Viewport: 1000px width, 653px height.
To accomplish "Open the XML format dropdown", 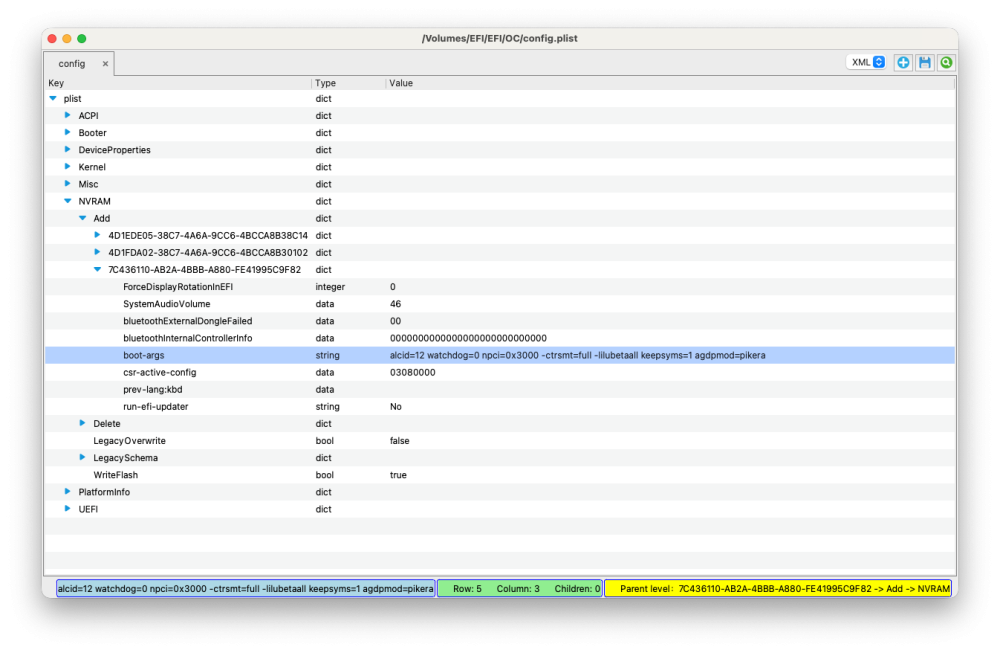I will point(866,62).
